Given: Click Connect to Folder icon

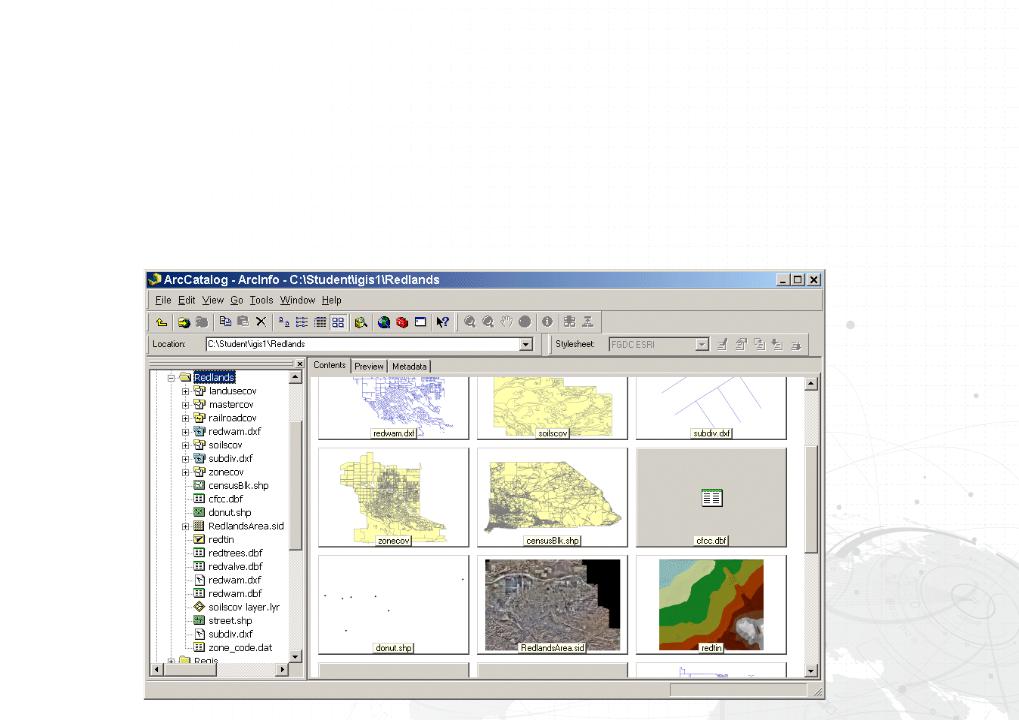Looking at the screenshot, I should pos(184,322).
